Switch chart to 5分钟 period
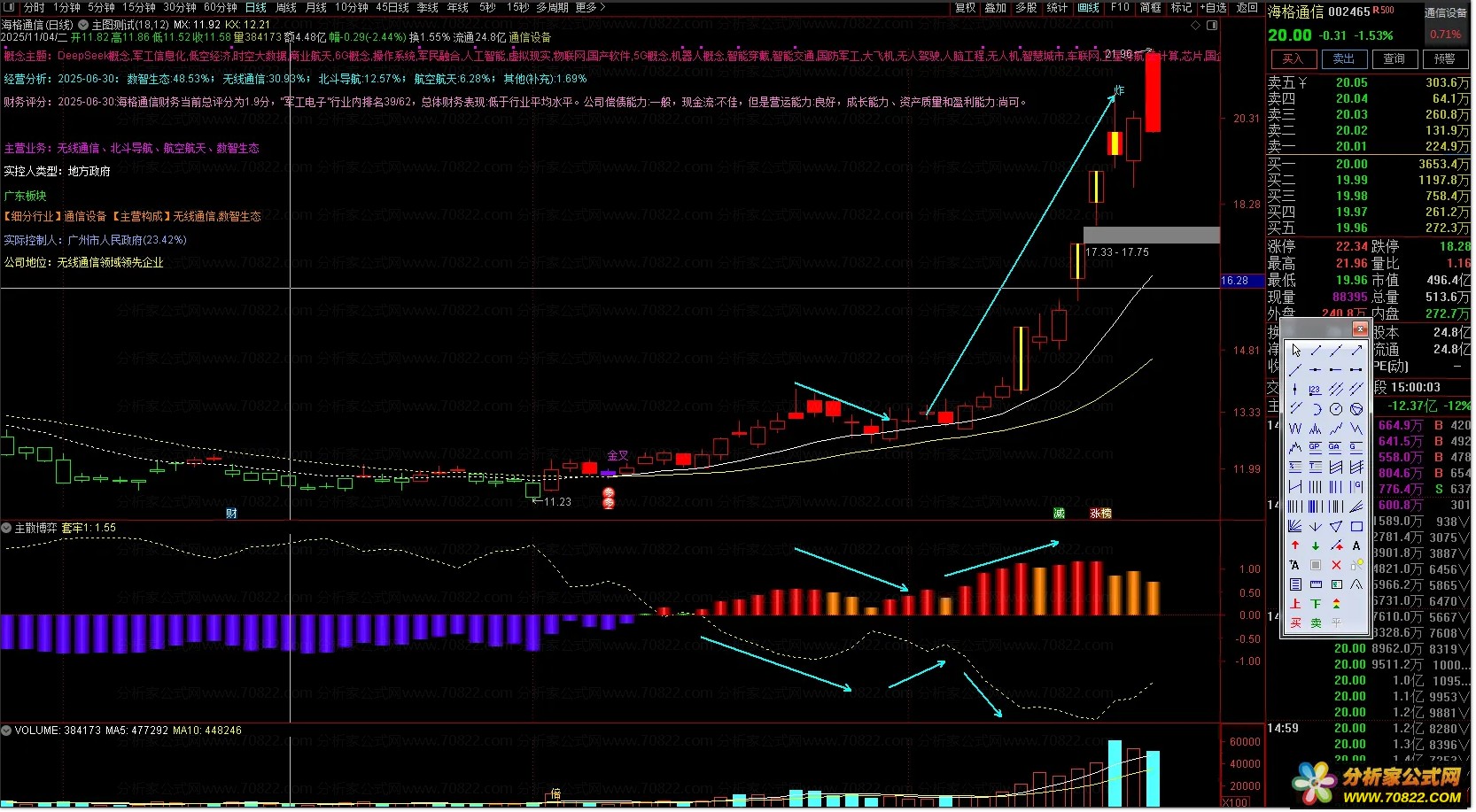Screen dimensions: 1476x812 point(100,7)
